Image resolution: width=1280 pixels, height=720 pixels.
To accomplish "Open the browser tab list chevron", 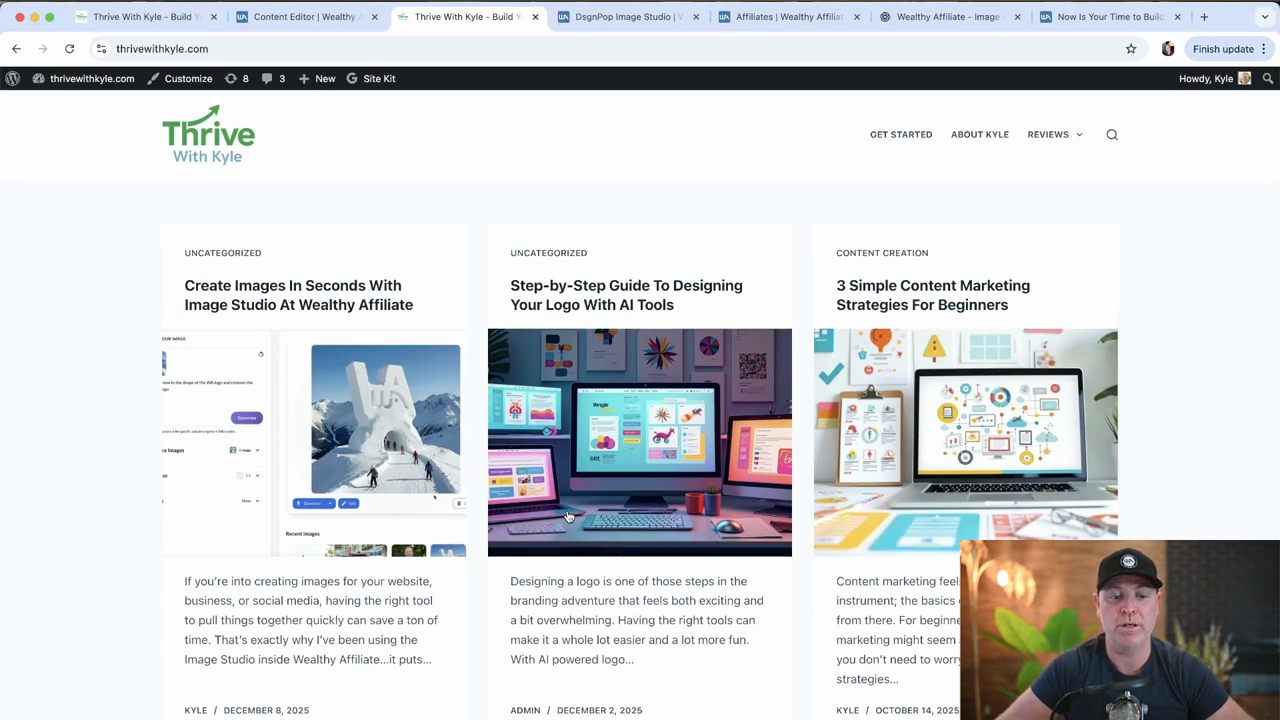I will (x=1264, y=17).
